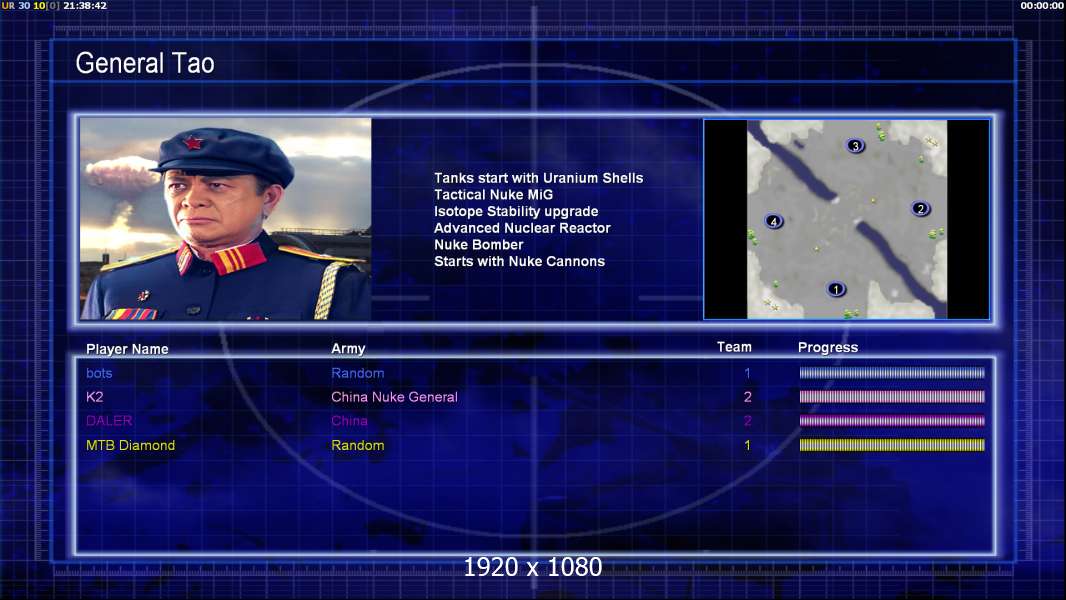
Task: Click the pink progress bar for K2
Action: point(892,396)
